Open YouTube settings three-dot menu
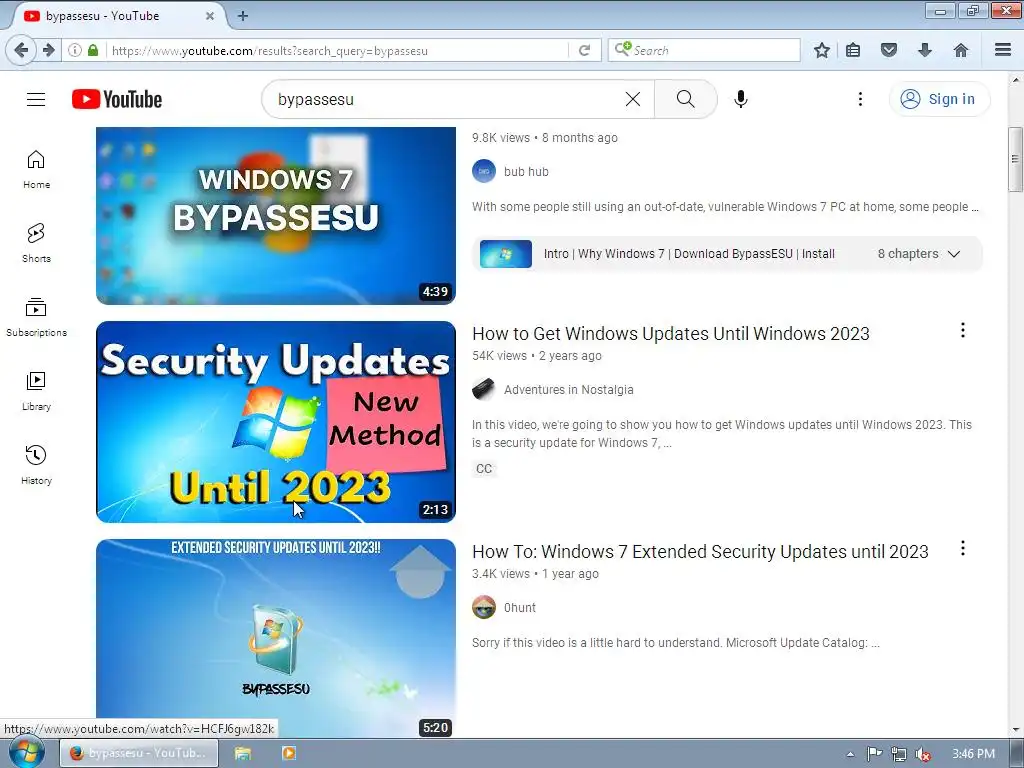The image size is (1024, 768). click(x=860, y=99)
